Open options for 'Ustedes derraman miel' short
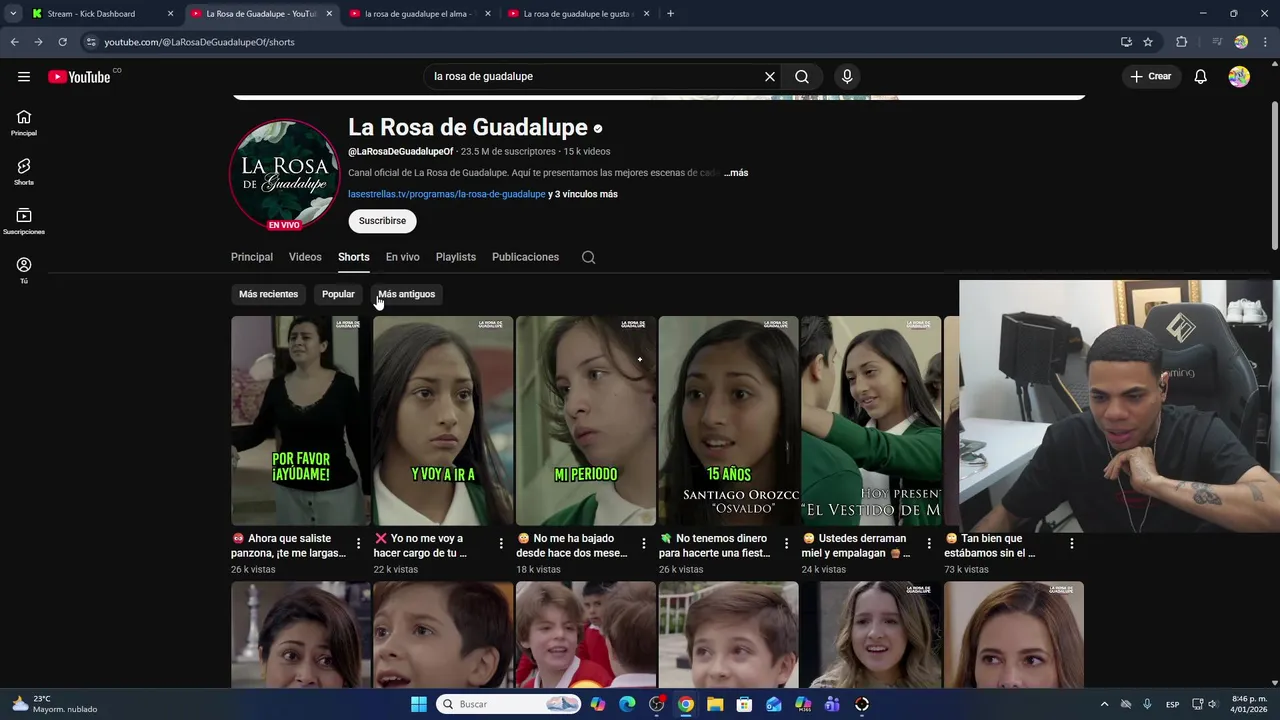Viewport: 1280px width, 720px height. click(x=929, y=544)
